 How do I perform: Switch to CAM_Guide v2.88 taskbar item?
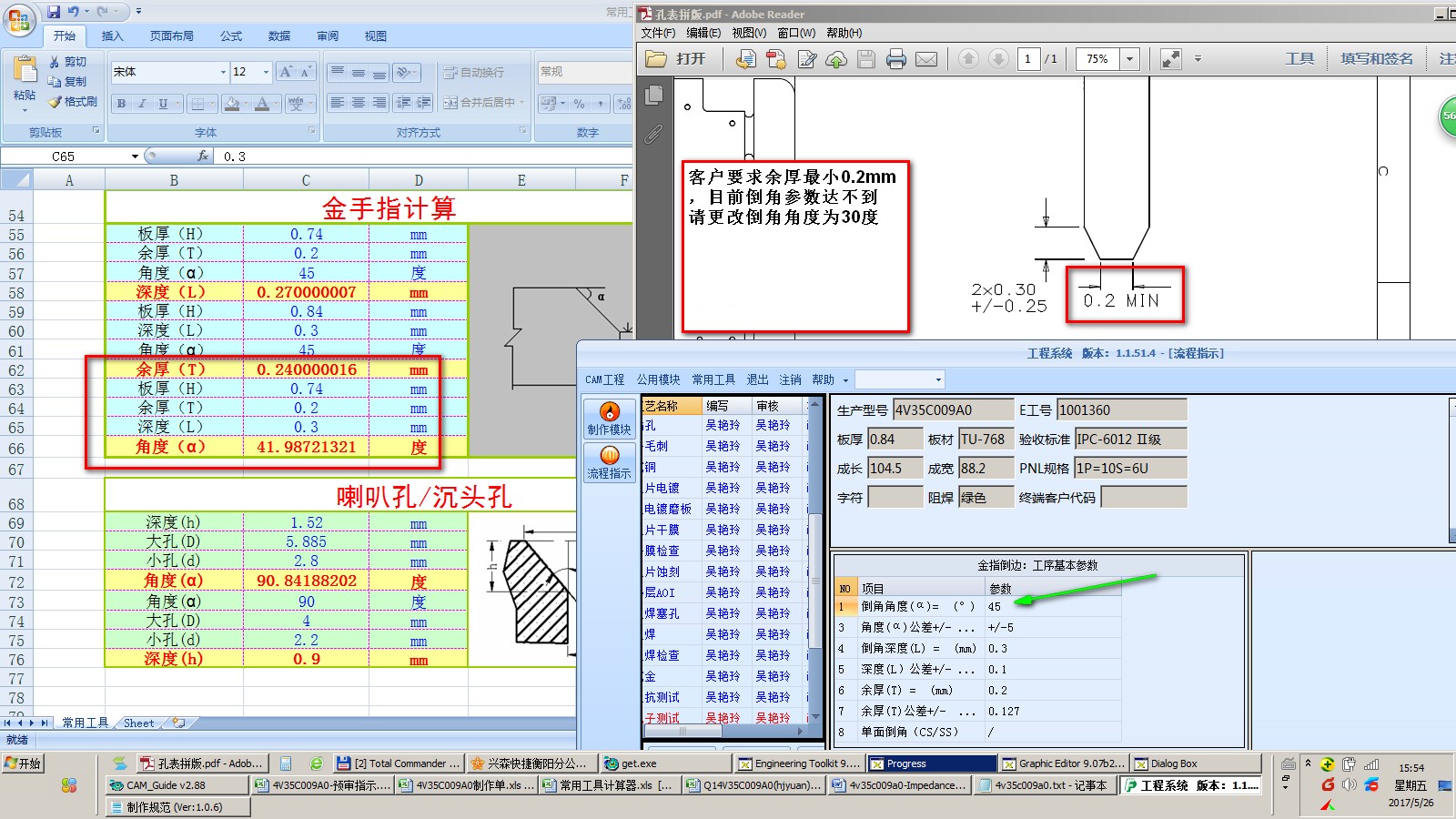point(176,785)
